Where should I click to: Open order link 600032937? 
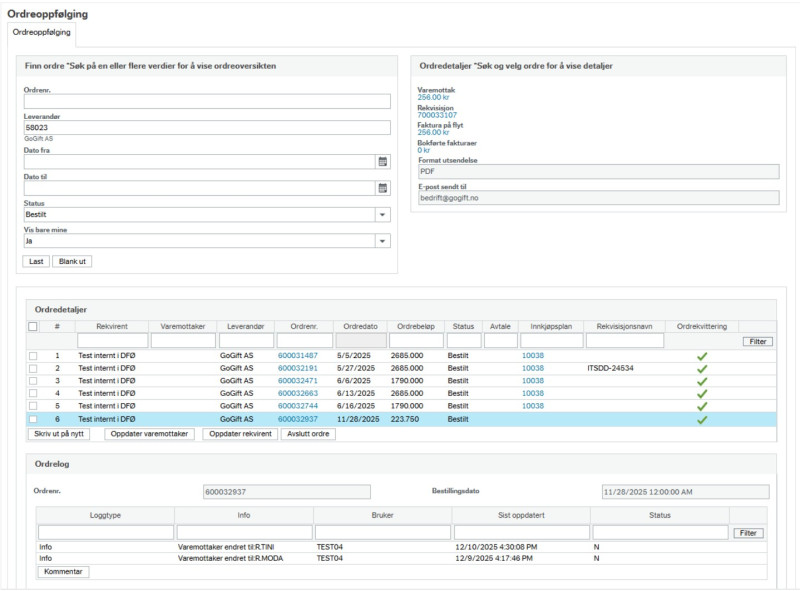[297, 419]
